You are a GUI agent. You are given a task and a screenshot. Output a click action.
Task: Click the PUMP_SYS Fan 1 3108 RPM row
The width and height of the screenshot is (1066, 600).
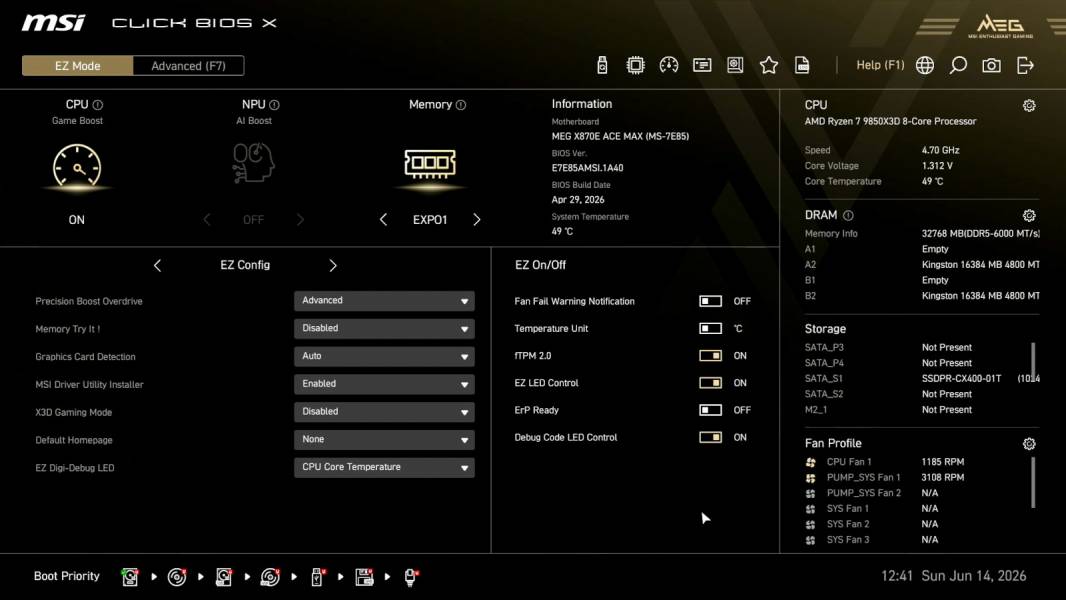884,478
